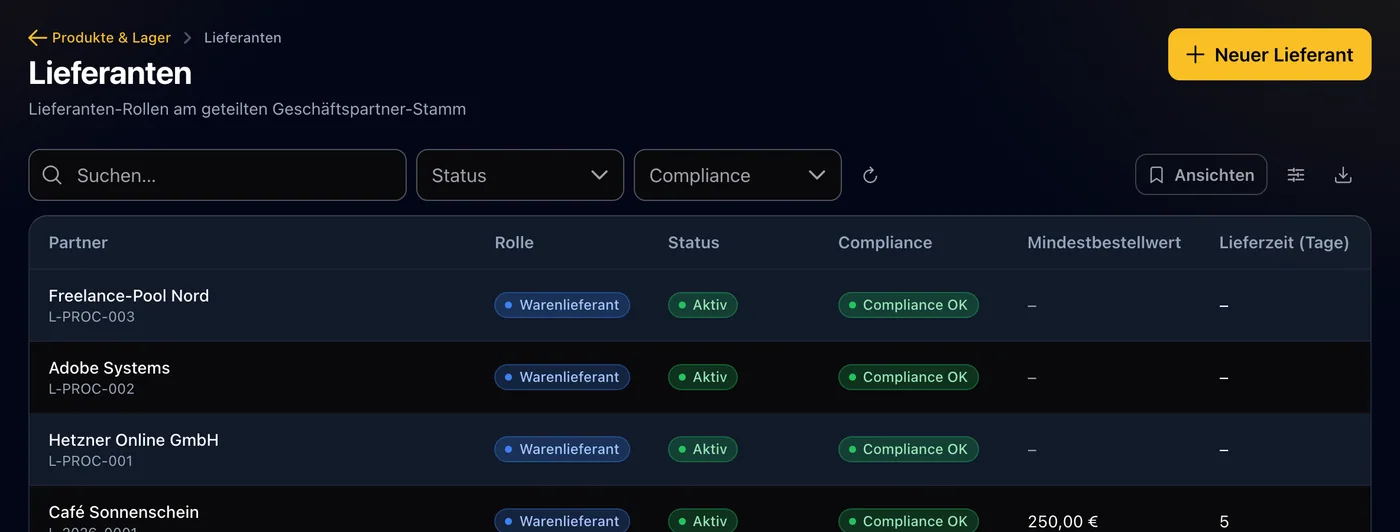Expand the Compliance filter dropdown

click(738, 175)
